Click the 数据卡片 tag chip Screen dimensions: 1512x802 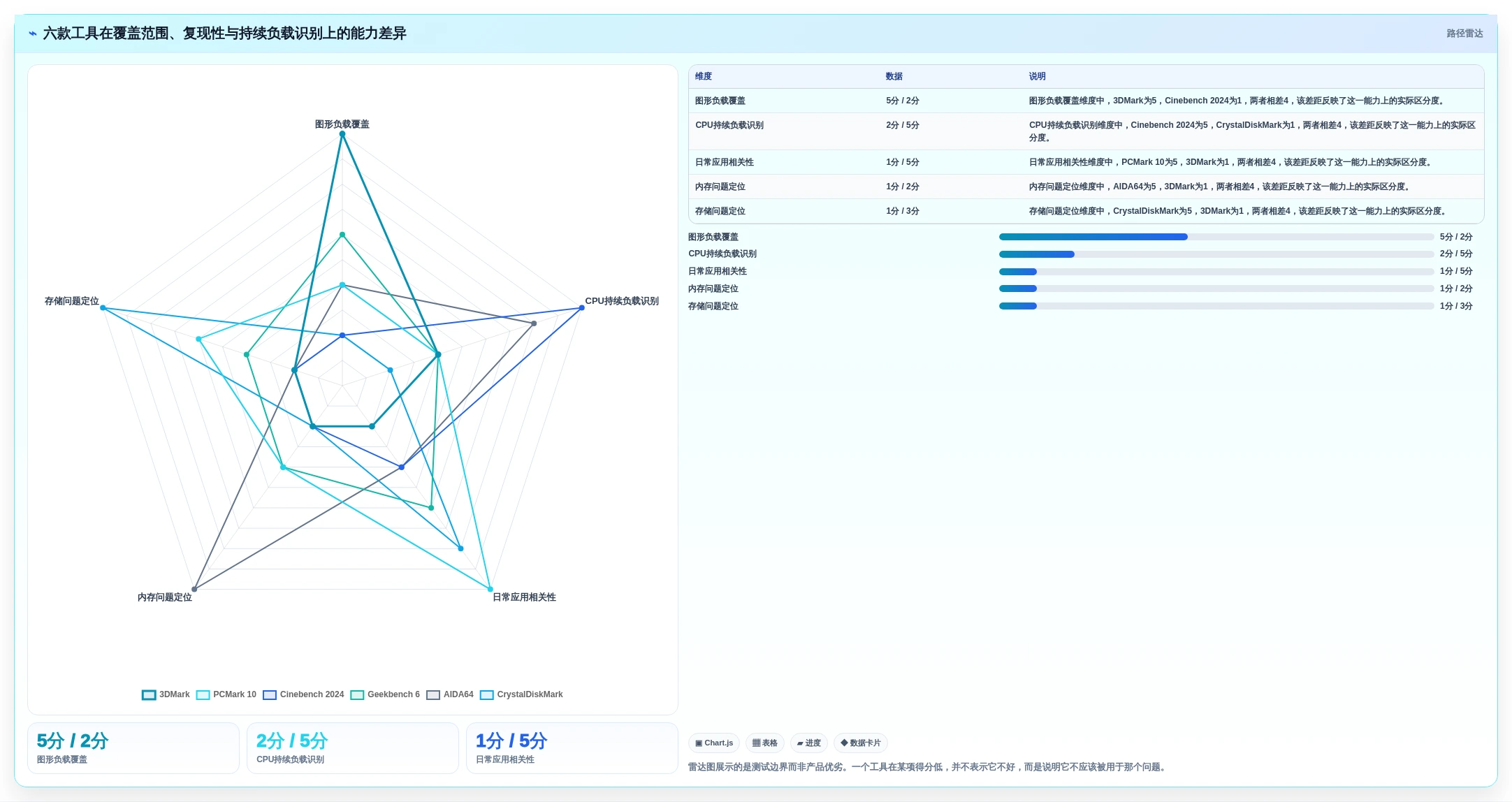pyautogui.click(x=861, y=743)
